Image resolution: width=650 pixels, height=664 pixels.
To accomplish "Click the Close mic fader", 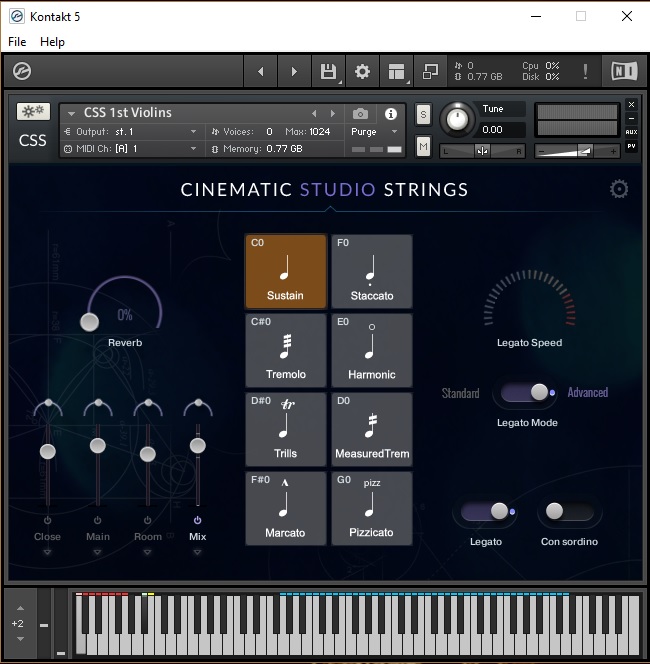I will 47,452.
